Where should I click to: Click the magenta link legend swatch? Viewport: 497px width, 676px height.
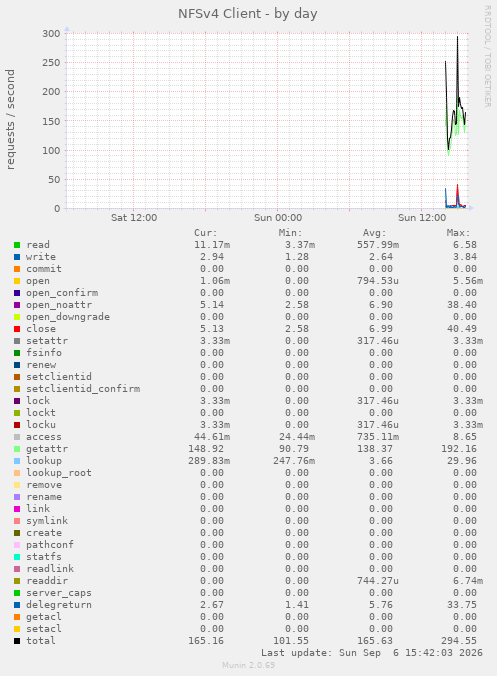pos(17,509)
